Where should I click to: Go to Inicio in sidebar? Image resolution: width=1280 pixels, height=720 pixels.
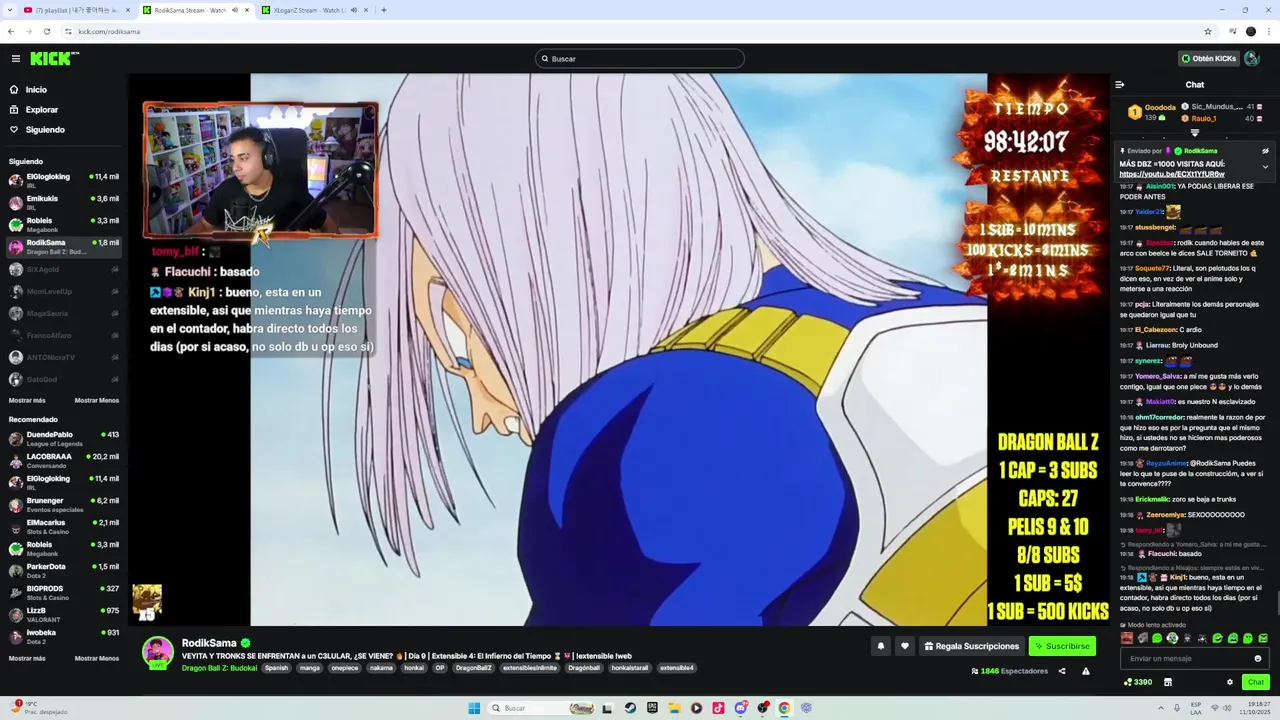[x=64, y=90]
